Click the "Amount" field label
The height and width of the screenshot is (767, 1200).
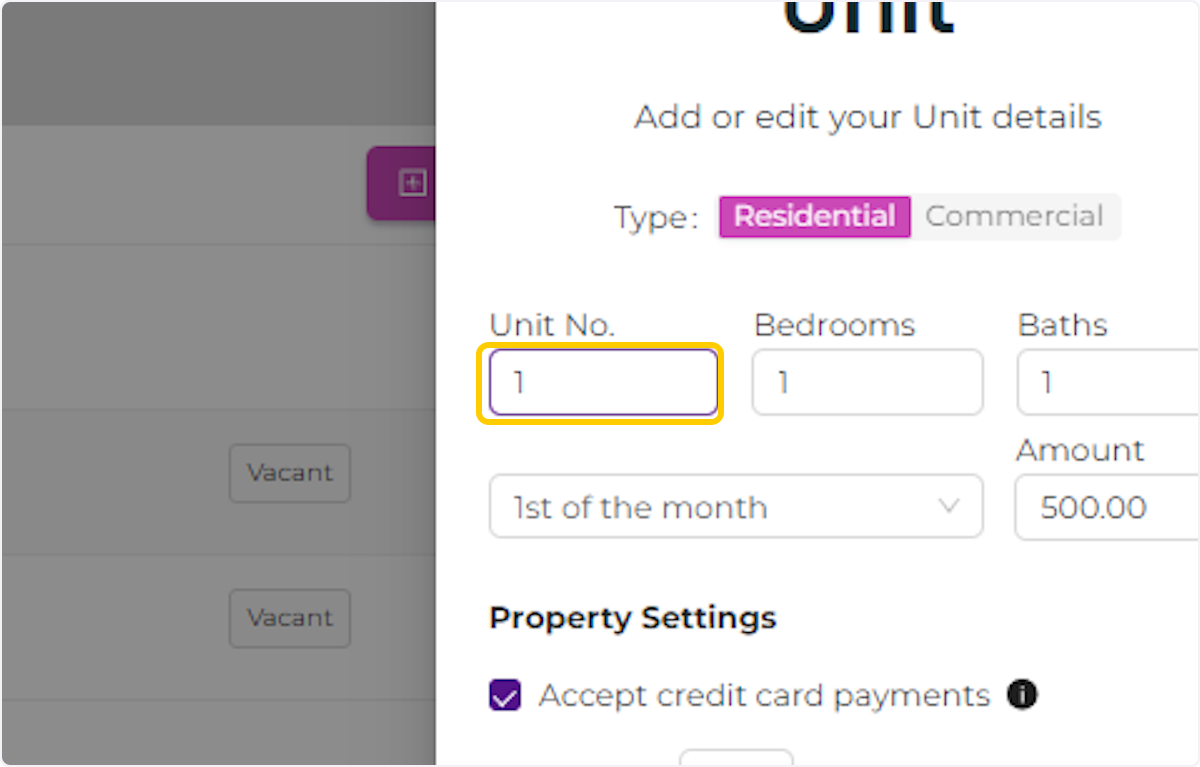coord(1080,450)
